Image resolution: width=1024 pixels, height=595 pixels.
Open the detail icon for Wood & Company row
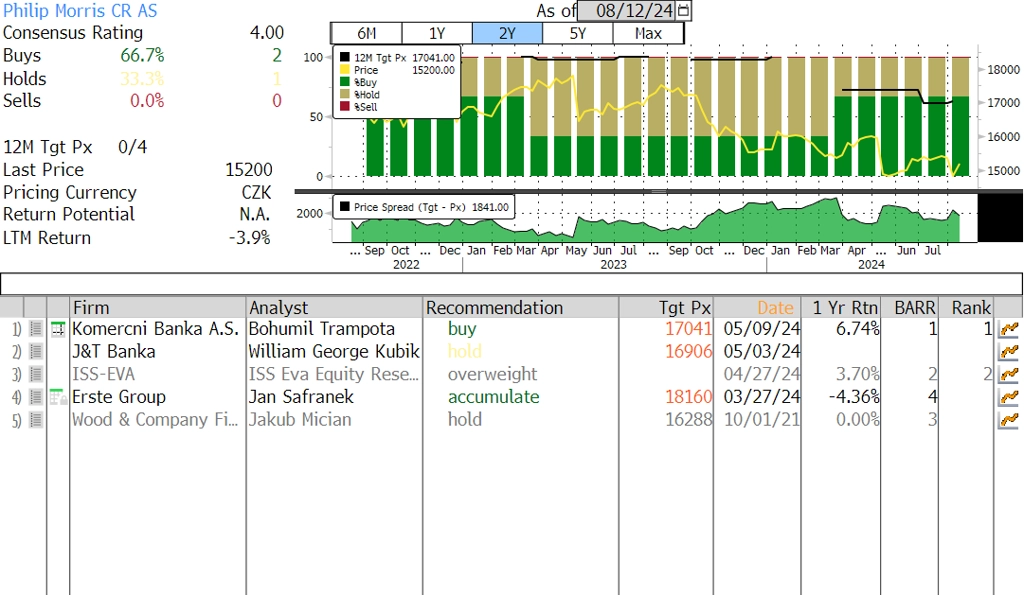tap(37, 420)
